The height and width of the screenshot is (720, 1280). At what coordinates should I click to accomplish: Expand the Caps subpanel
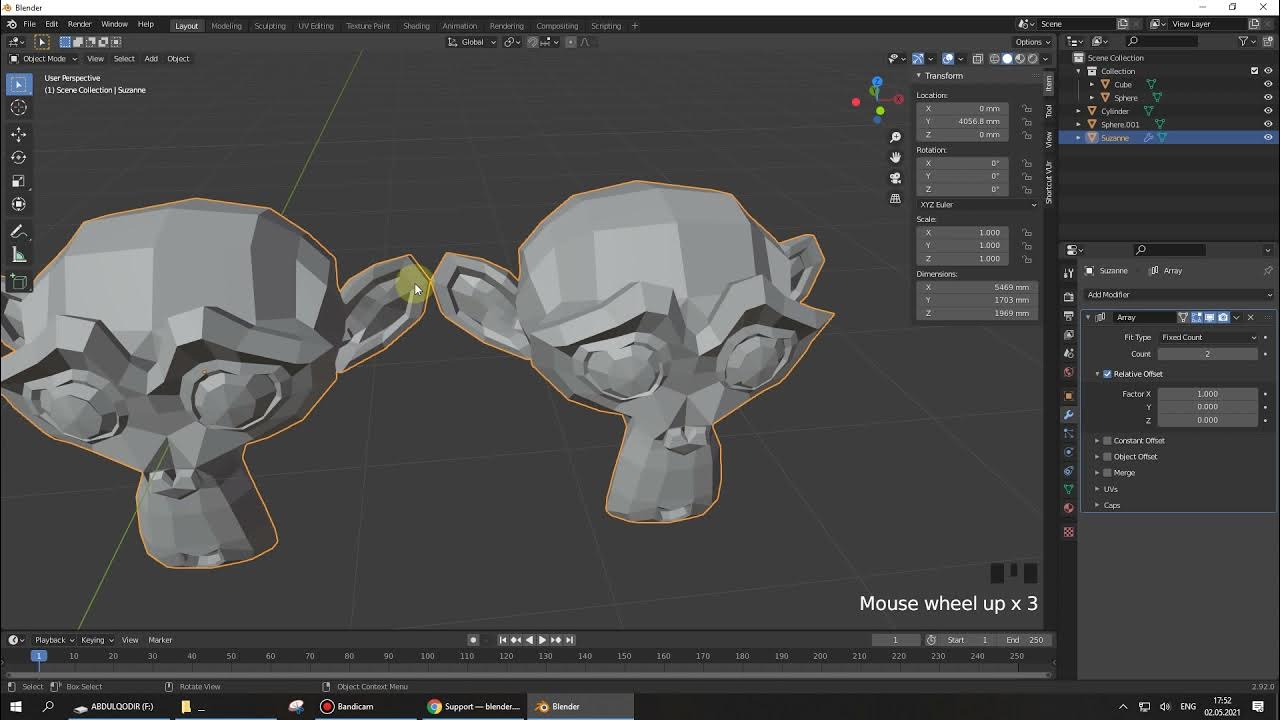pyautogui.click(x=1111, y=505)
